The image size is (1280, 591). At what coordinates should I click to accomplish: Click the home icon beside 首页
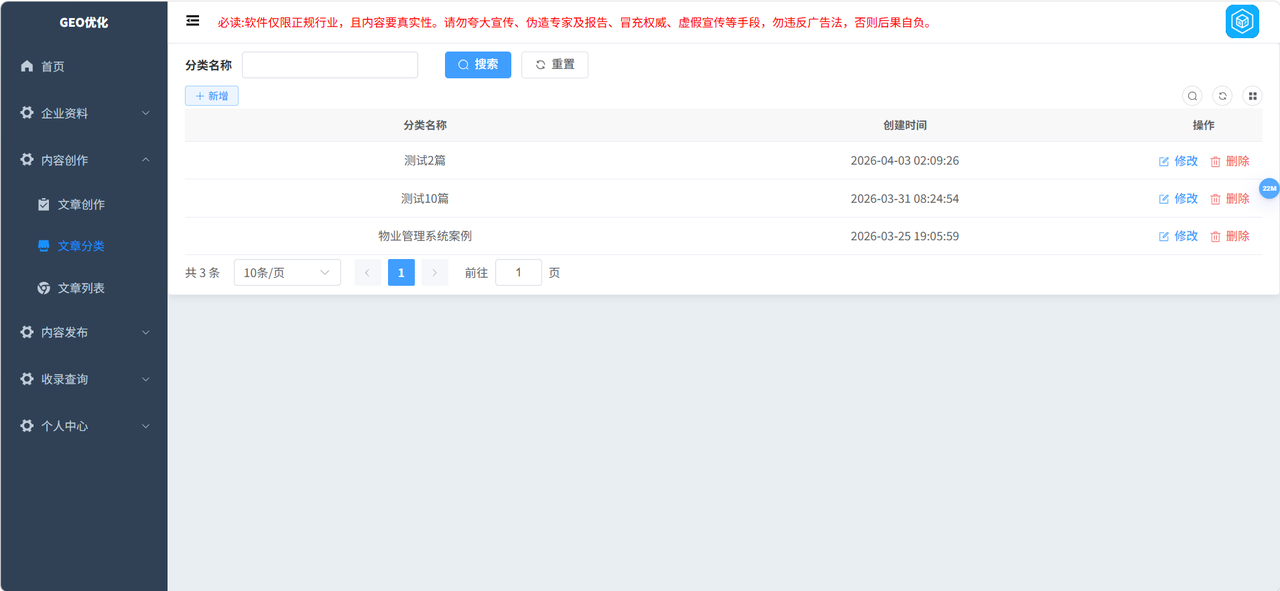27,66
